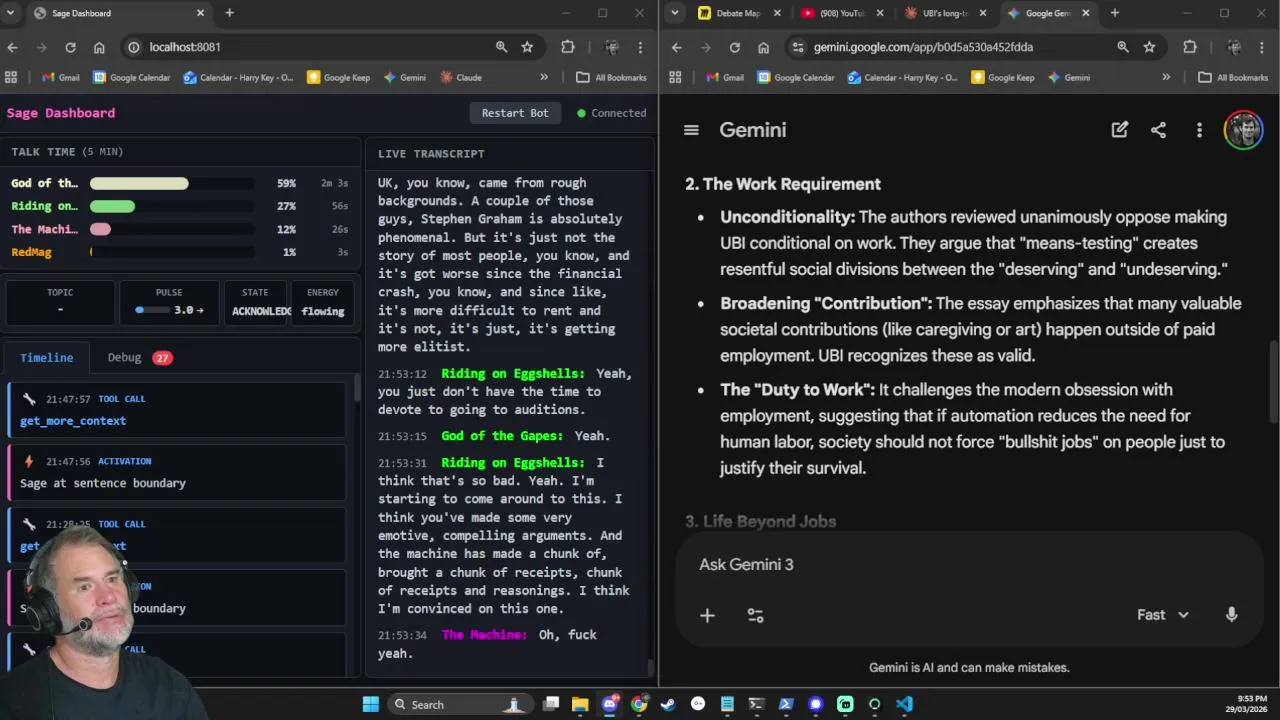Screen dimensions: 1280x720
Task: Reload the localhost:8081 page
Action: coord(70,47)
